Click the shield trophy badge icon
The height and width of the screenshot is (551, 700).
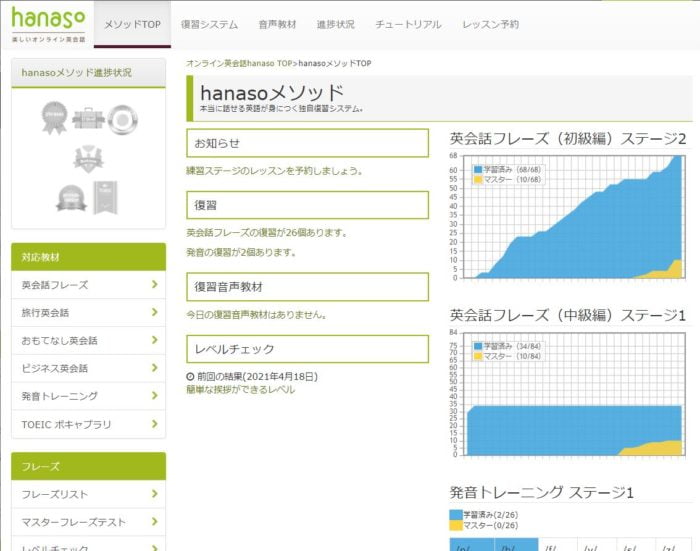(x=88, y=159)
